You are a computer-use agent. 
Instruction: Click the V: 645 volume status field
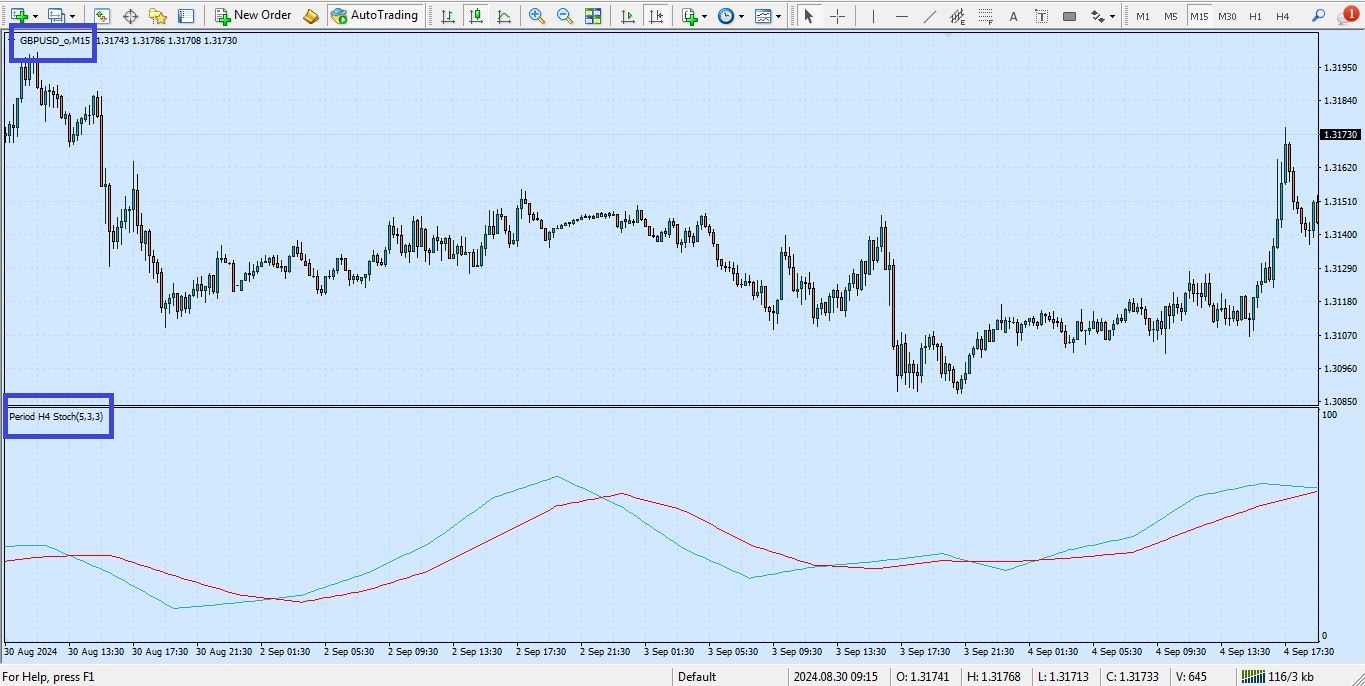[1192, 677]
